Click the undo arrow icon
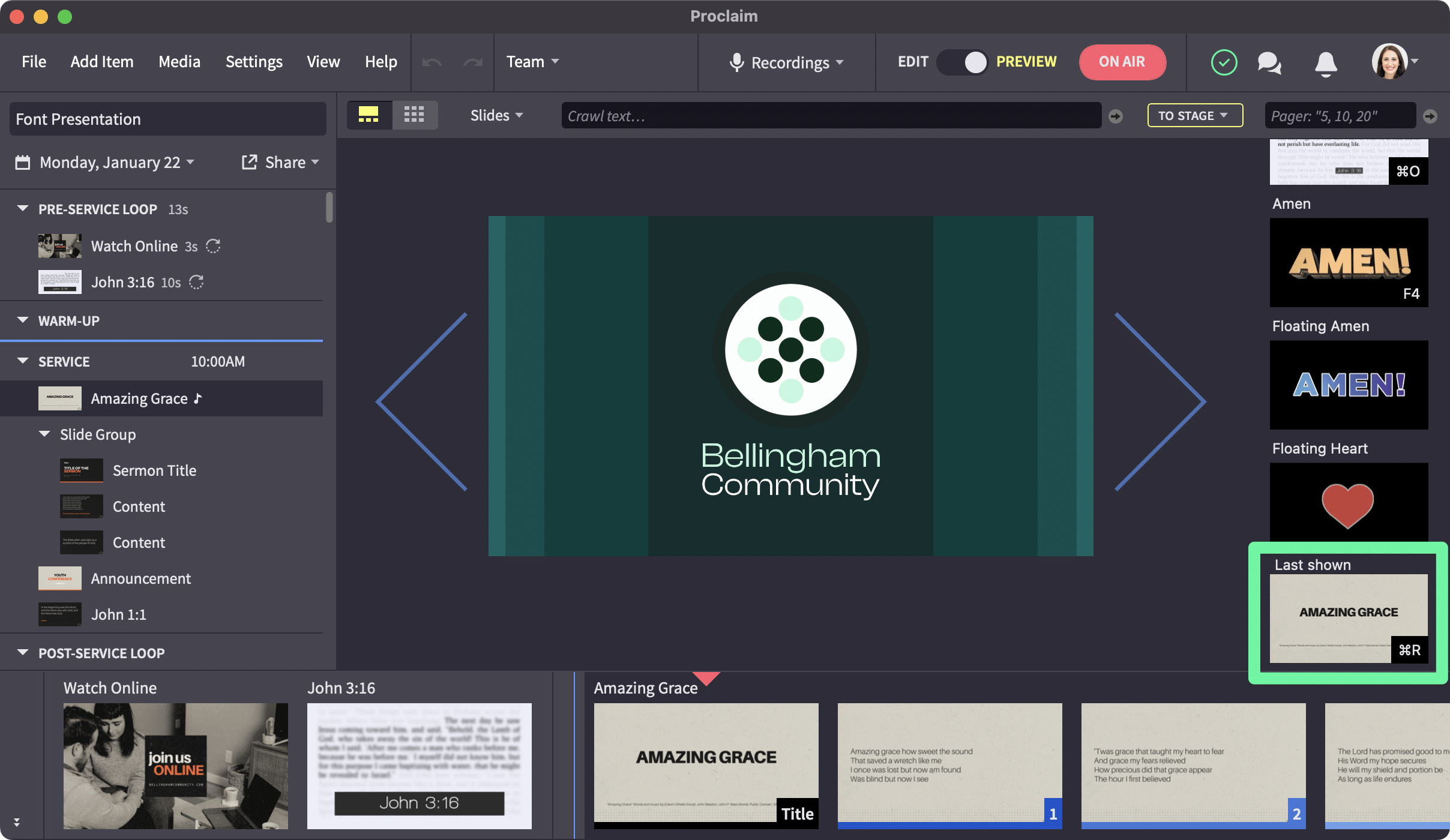1450x840 pixels. click(431, 62)
